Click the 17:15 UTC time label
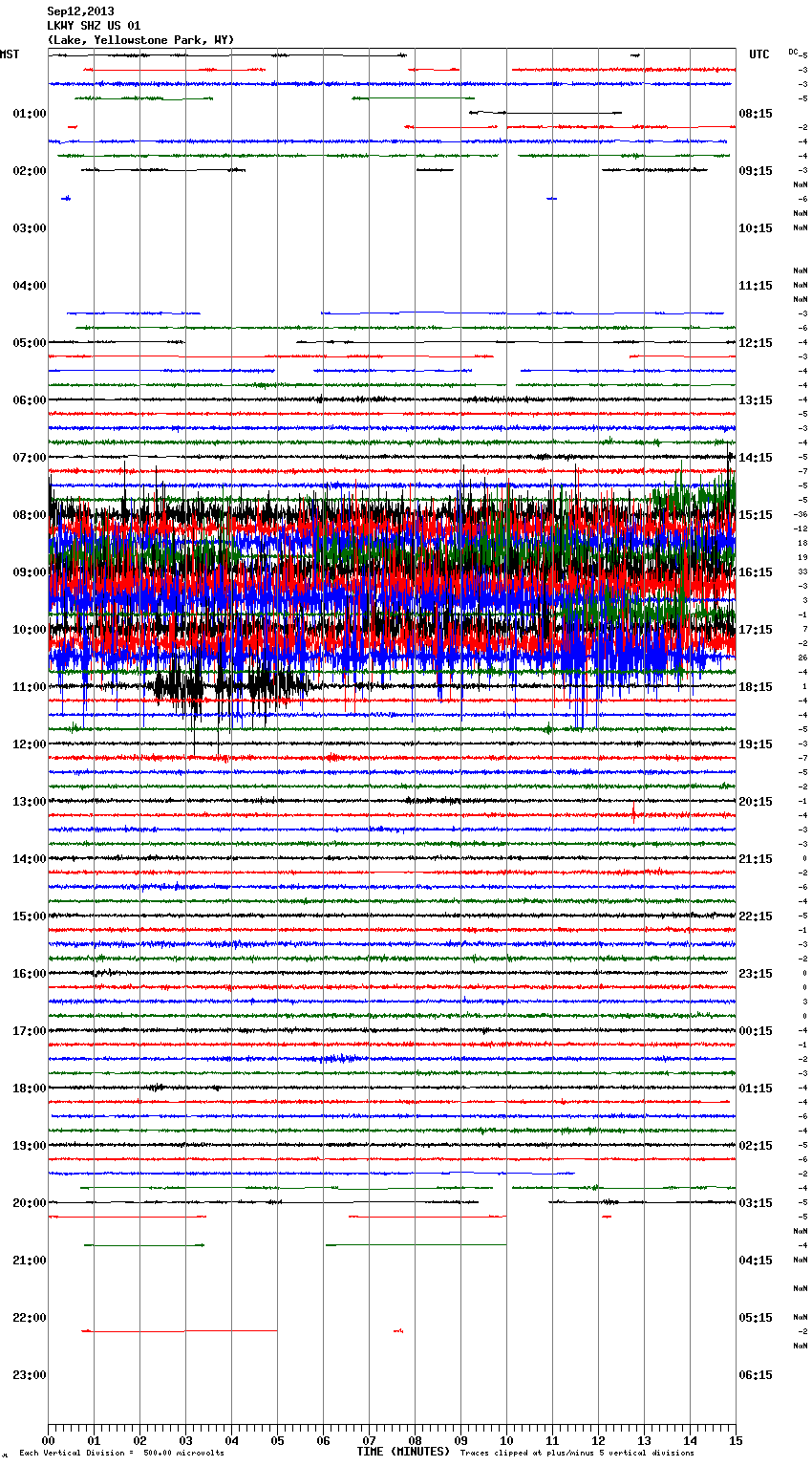Viewport: 812px width, 1466px height. 756,630
